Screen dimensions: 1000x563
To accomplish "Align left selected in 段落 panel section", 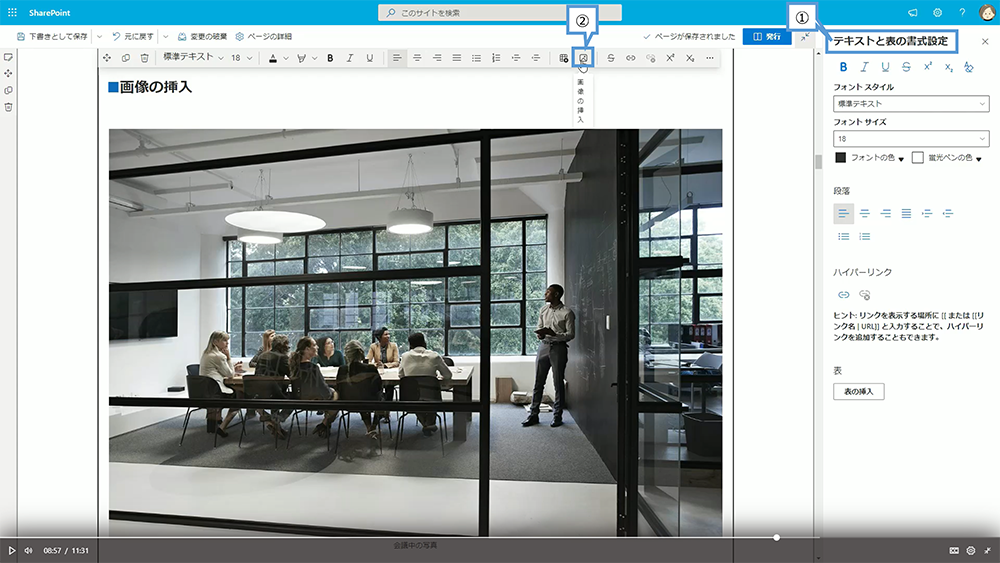I will pos(844,214).
